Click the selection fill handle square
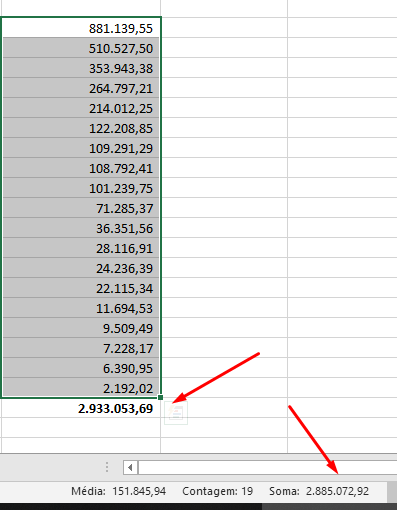The width and height of the screenshot is (397, 510). point(160,397)
